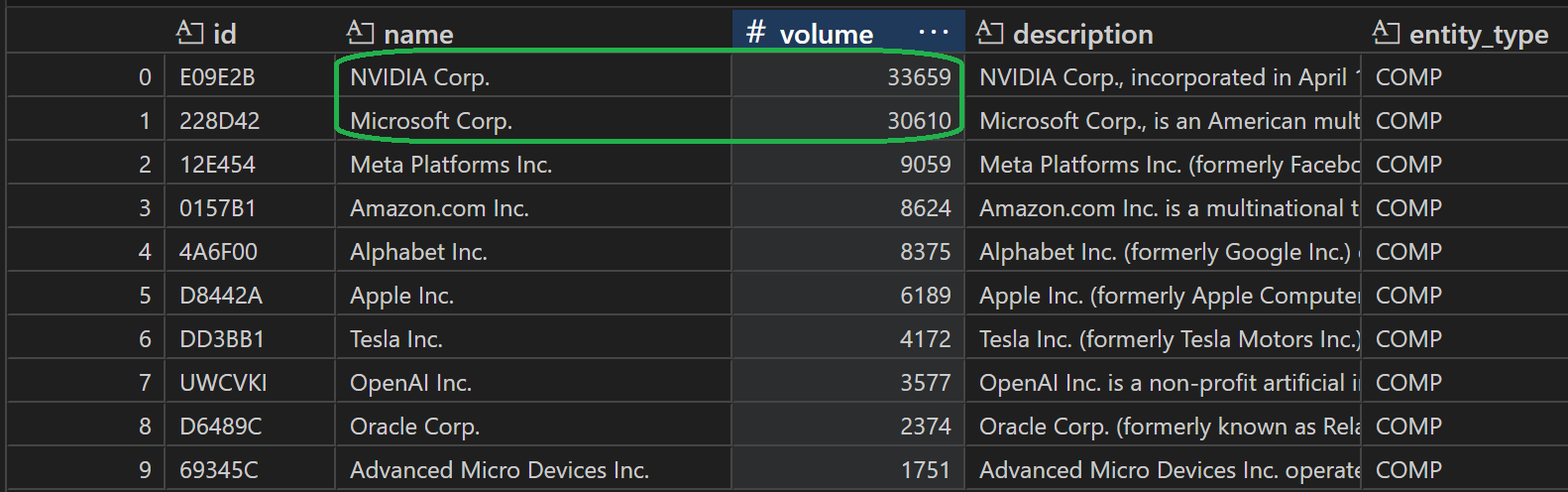The height and width of the screenshot is (492, 1568).
Task: Select the Oracle Corp. name cell
Action: [x=533, y=427]
